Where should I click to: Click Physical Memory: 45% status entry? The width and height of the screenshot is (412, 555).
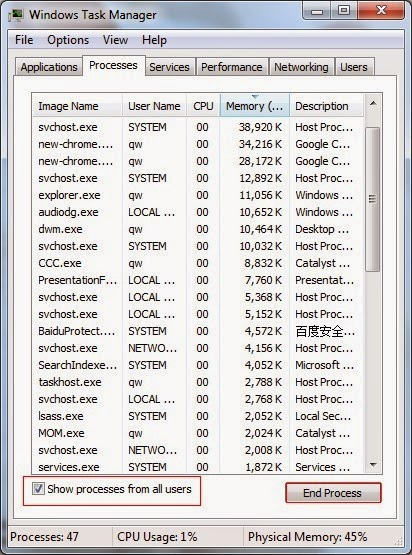point(307,536)
